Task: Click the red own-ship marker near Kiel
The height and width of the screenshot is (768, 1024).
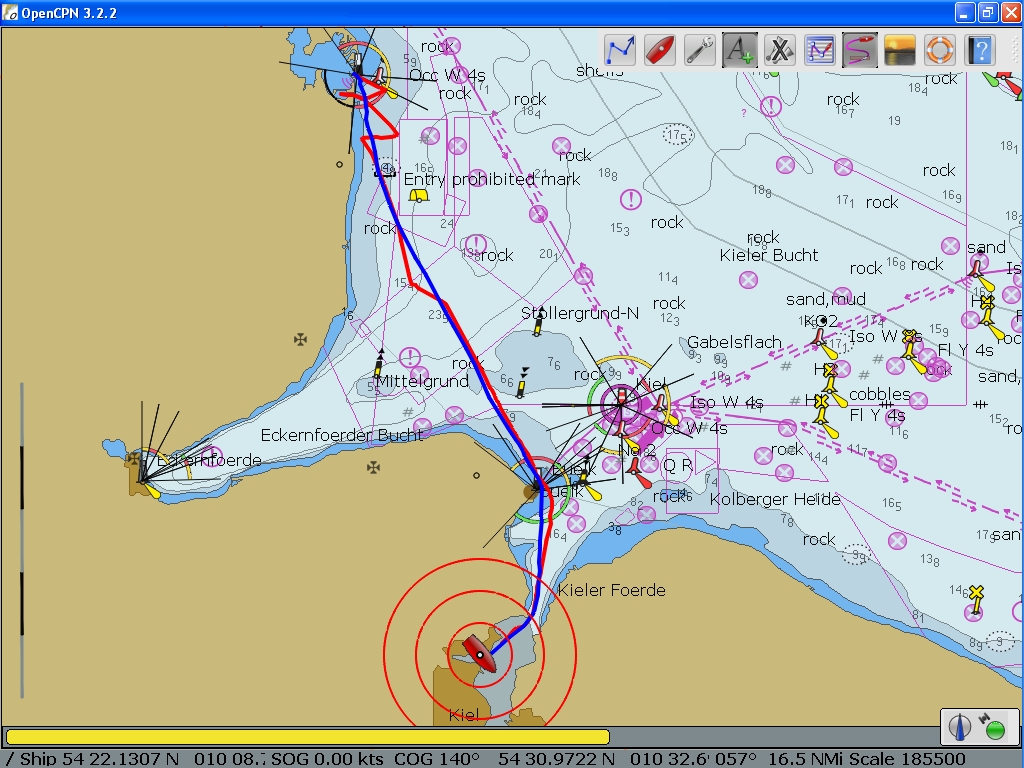Action: click(478, 653)
